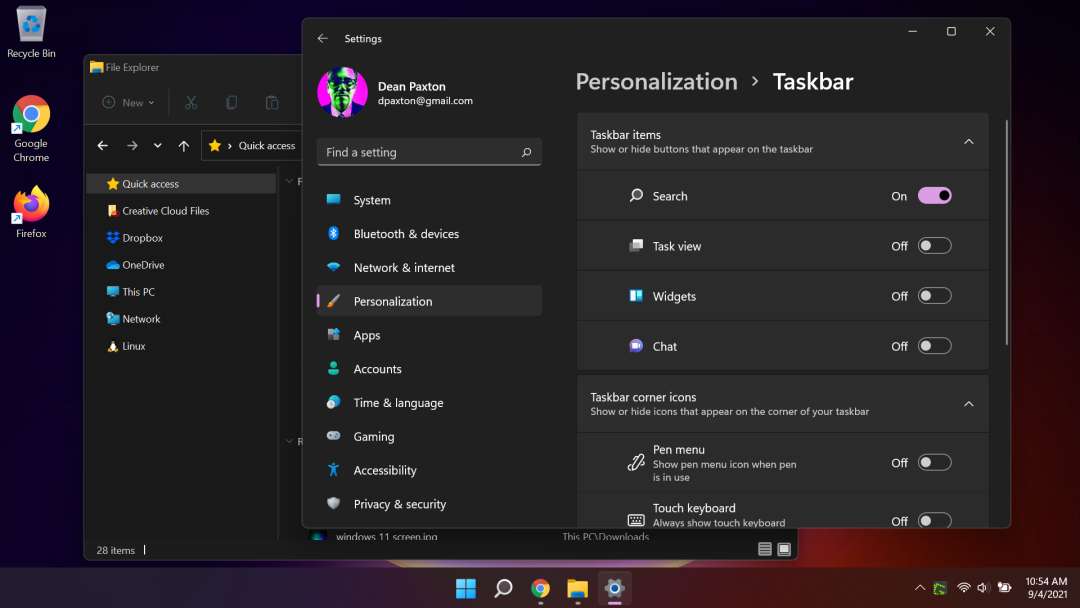The height and width of the screenshot is (608, 1080).
Task: Enable the Chat taskbar toggle
Action: pyautogui.click(x=934, y=346)
